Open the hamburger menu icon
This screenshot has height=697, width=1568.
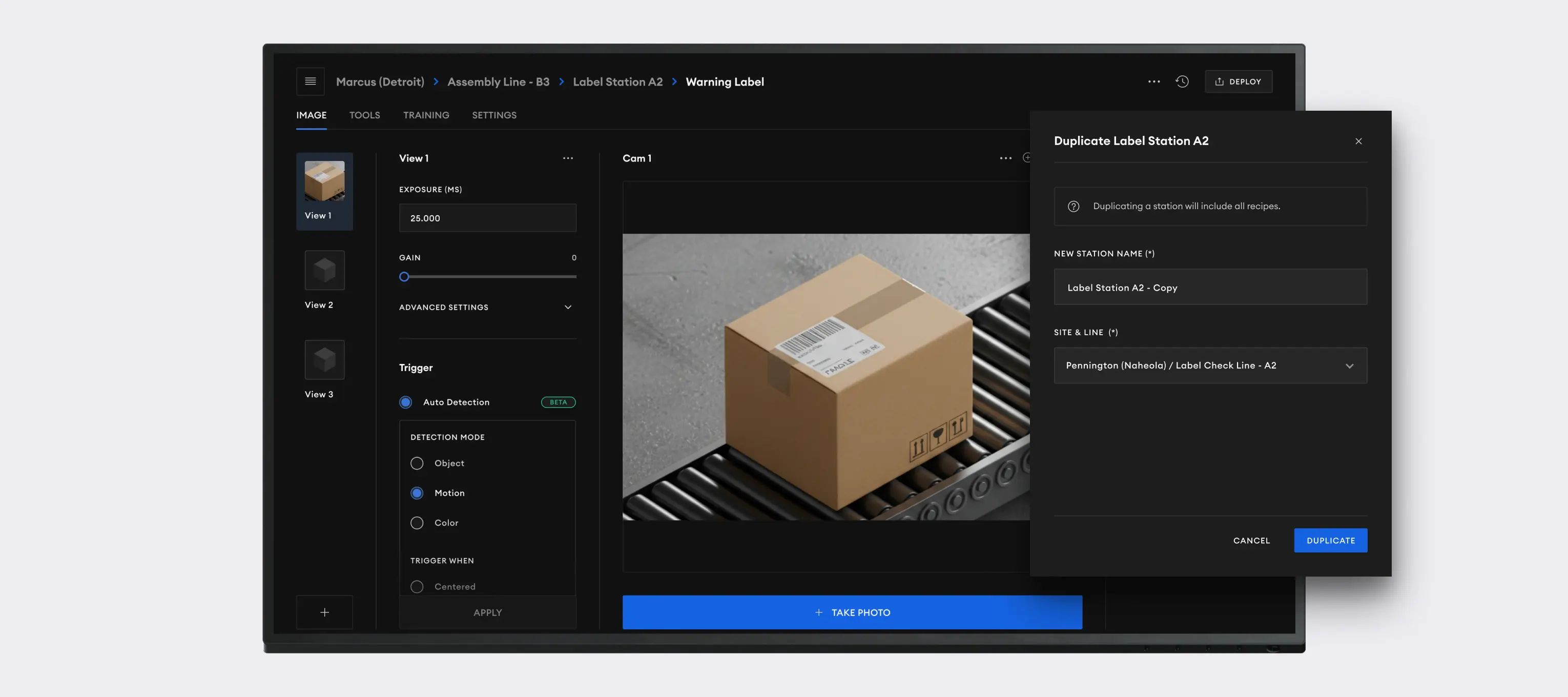pos(310,81)
